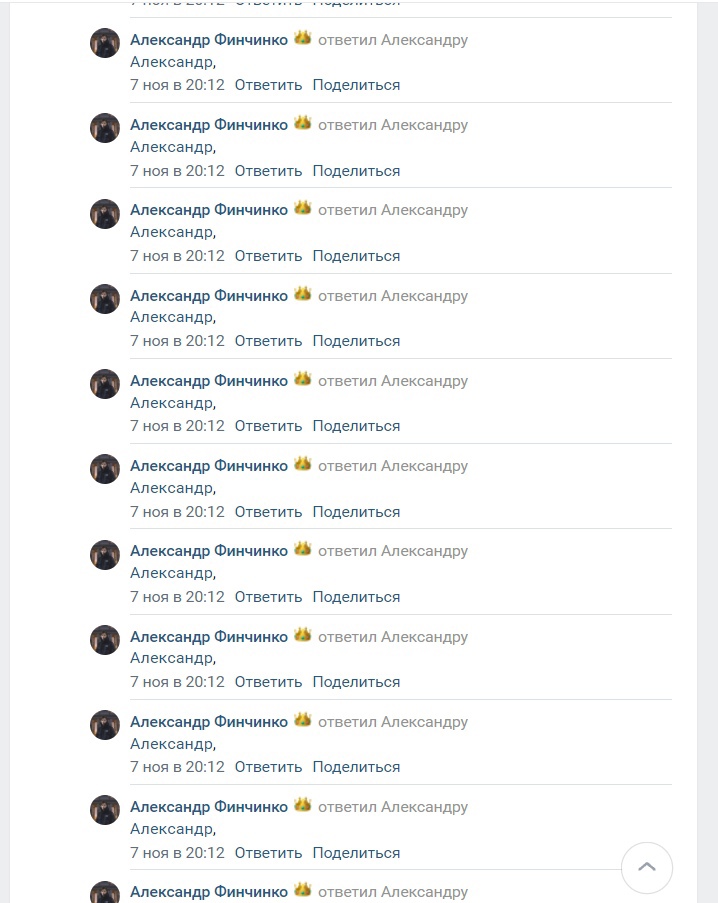
Task: Open Александр Финчинко name in second comment
Action: [209, 125]
